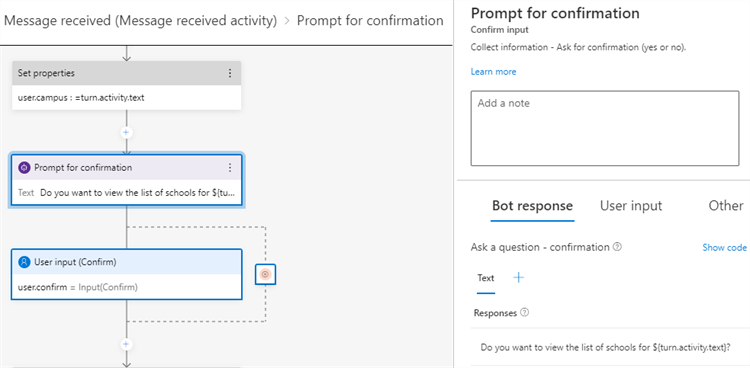750x368 pixels.
Task: Select the User input (Confirm) node header
Action: [126, 262]
